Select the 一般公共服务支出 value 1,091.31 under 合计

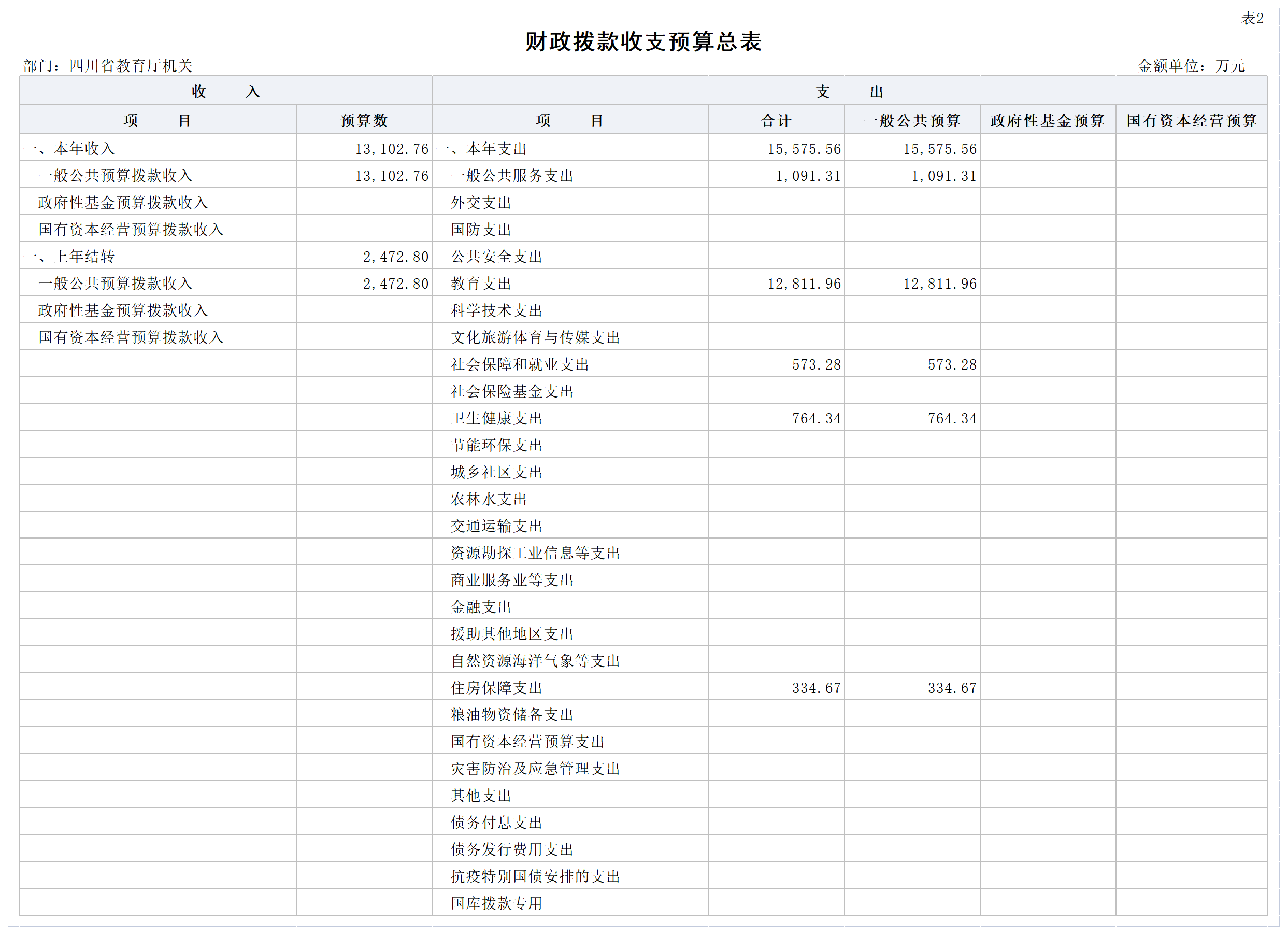pyautogui.click(x=808, y=176)
